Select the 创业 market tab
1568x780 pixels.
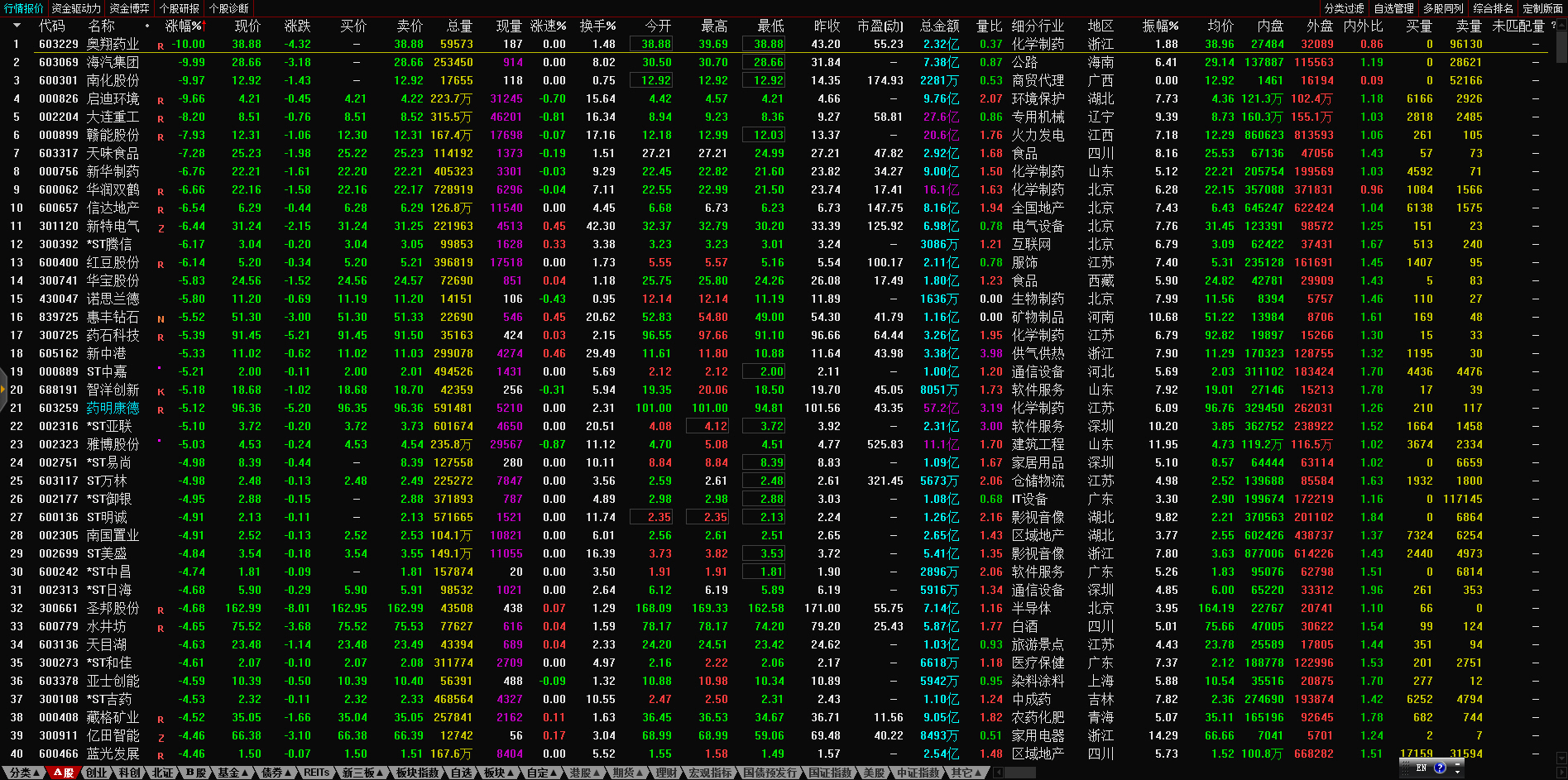[x=97, y=773]
